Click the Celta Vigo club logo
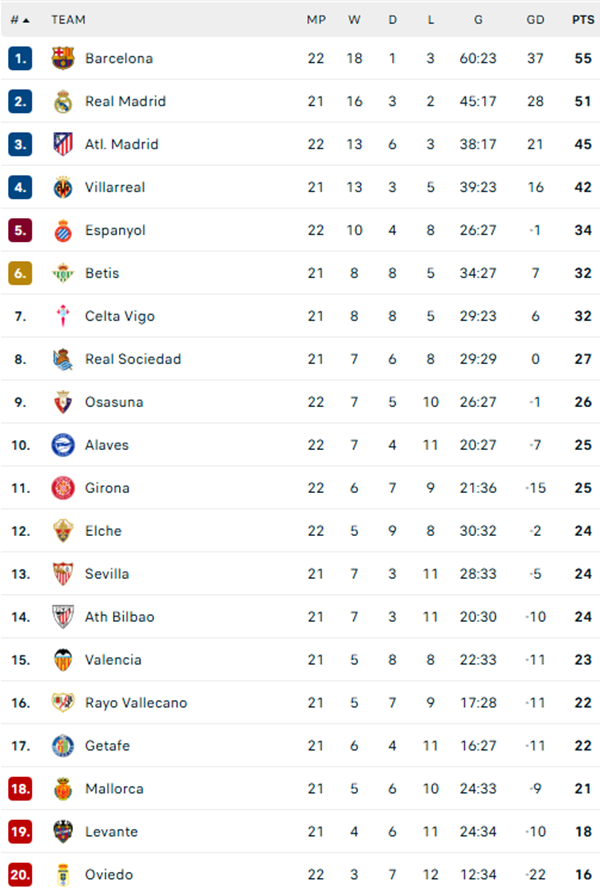The image size is (600, 895). pos(62,316)
